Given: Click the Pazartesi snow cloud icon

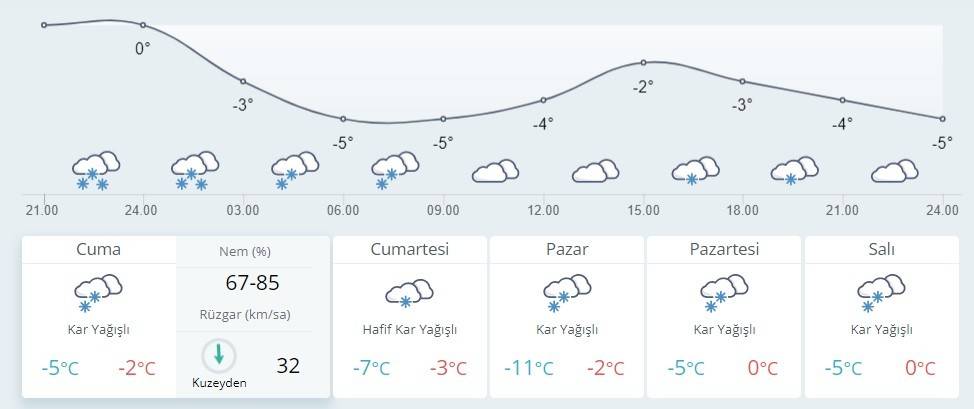Looking at the screenshot, I should 724,293.
